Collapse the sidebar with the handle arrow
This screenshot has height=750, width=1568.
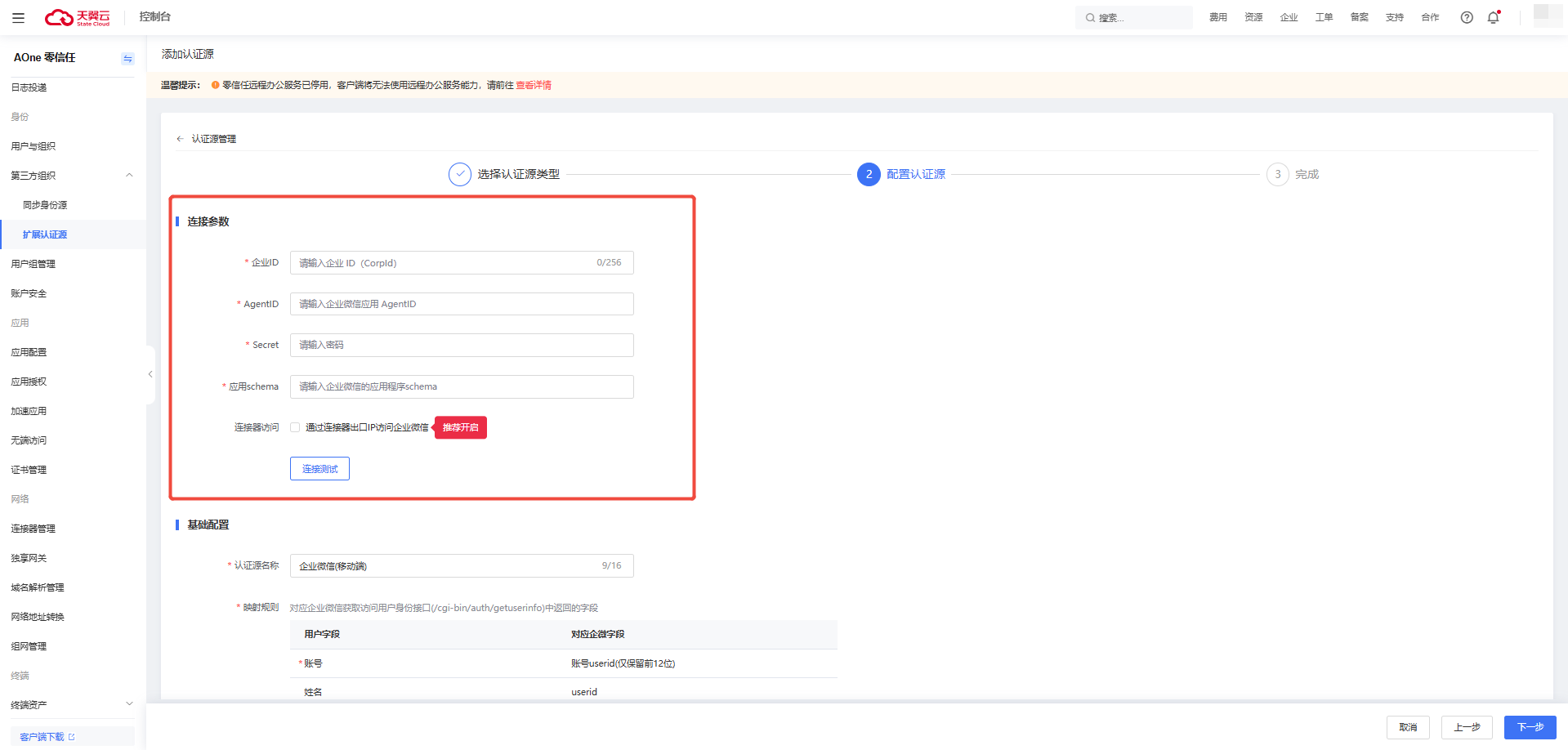coord(150,374)
